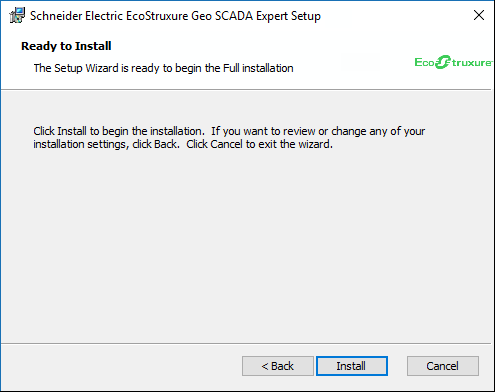The image size is (495, 392).
Task: Click the word "Cancel" inside the instruction paragraph
Action: click(226, 144)
